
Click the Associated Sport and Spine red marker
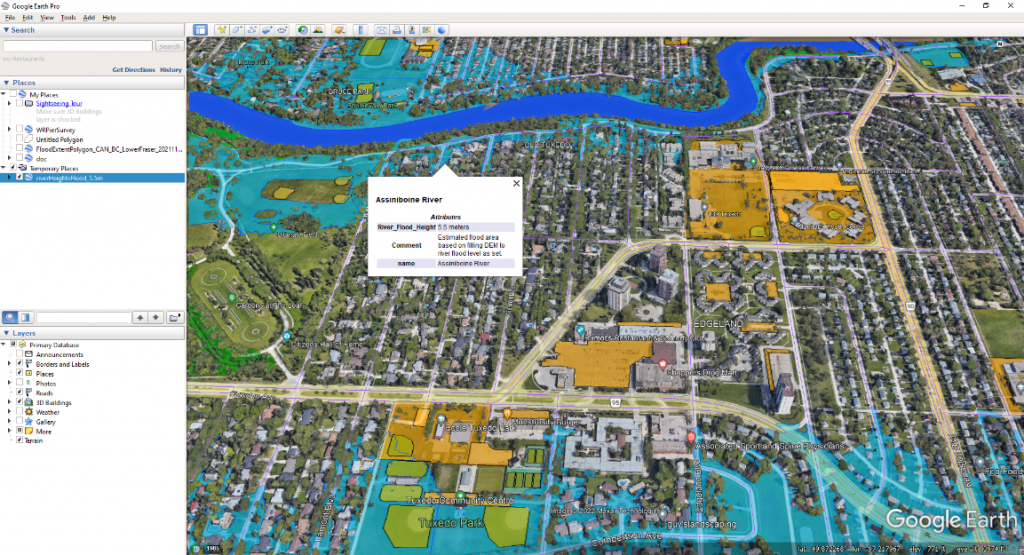[691, 437]
